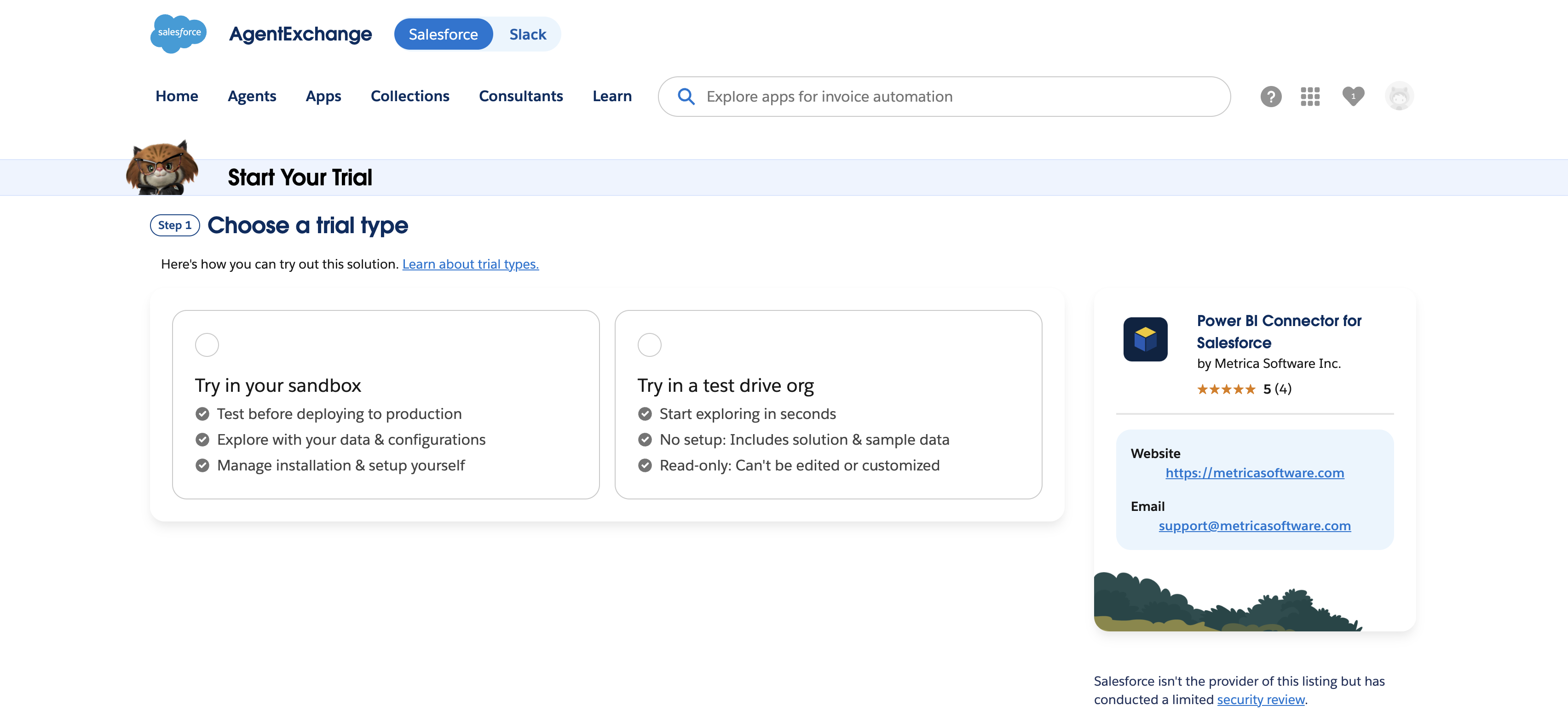Open the Learn nav item
The width and height of the screenshot is (1568, 722).
click(x=612, y=96)
